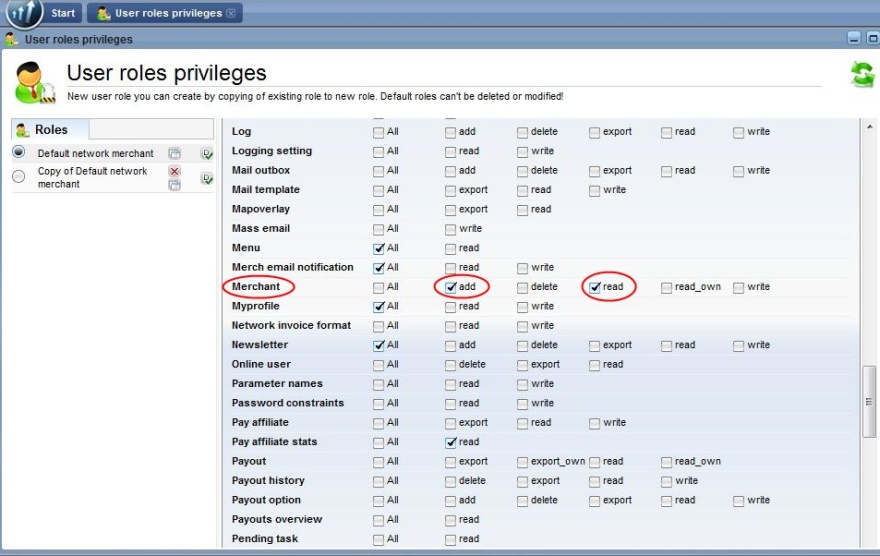
Task: Copy the Default network merchant role
Action: pos(174,153)
